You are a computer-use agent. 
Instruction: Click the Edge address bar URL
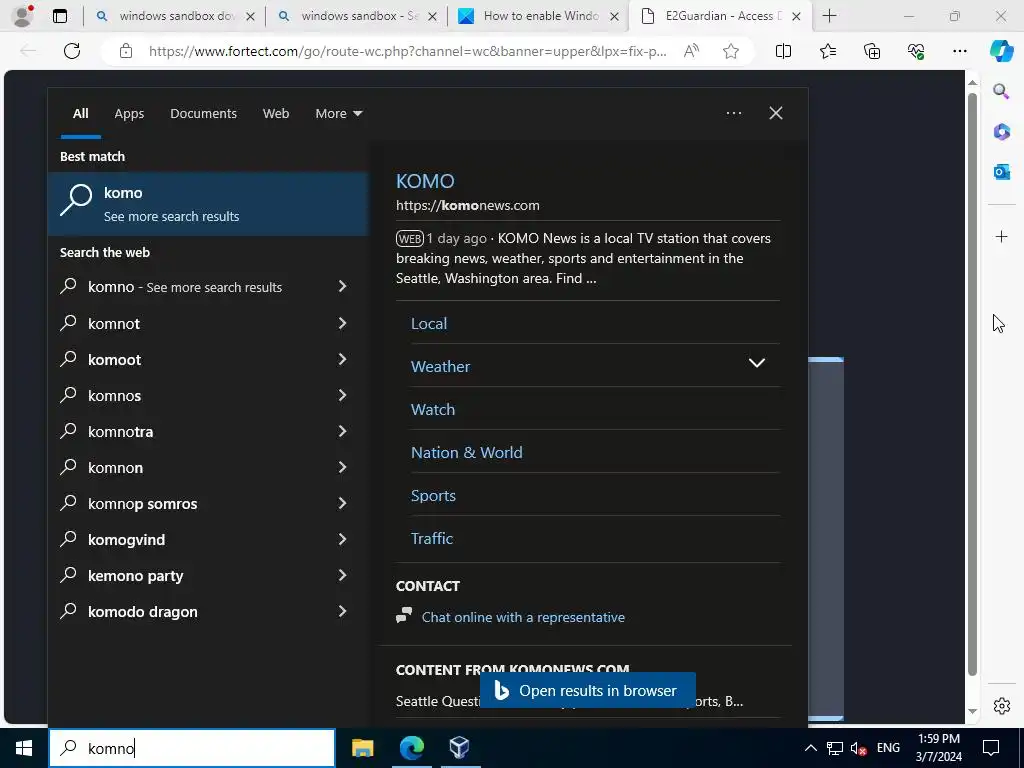[x=408, y=51]
